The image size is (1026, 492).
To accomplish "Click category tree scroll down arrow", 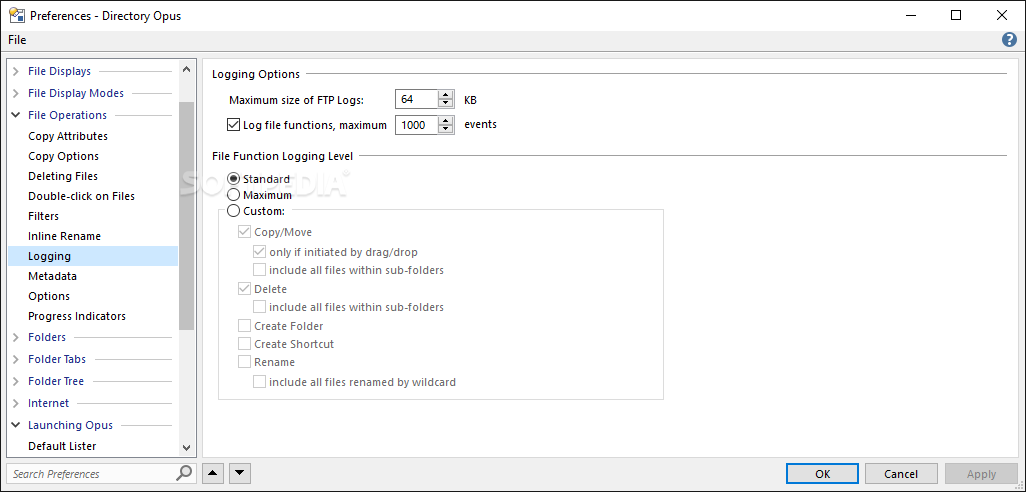I will (186, 448).
